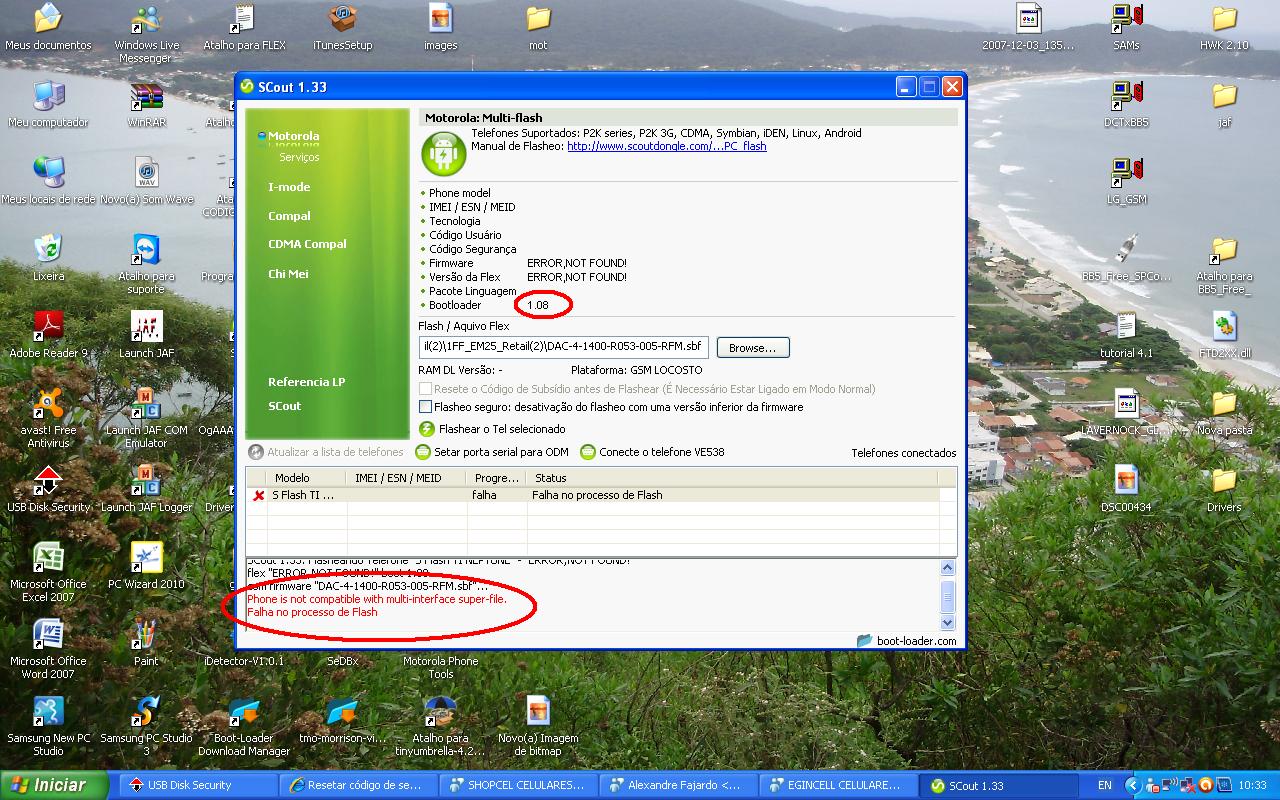Switch to Resetar código taskbar window

[x=358, y=785]
